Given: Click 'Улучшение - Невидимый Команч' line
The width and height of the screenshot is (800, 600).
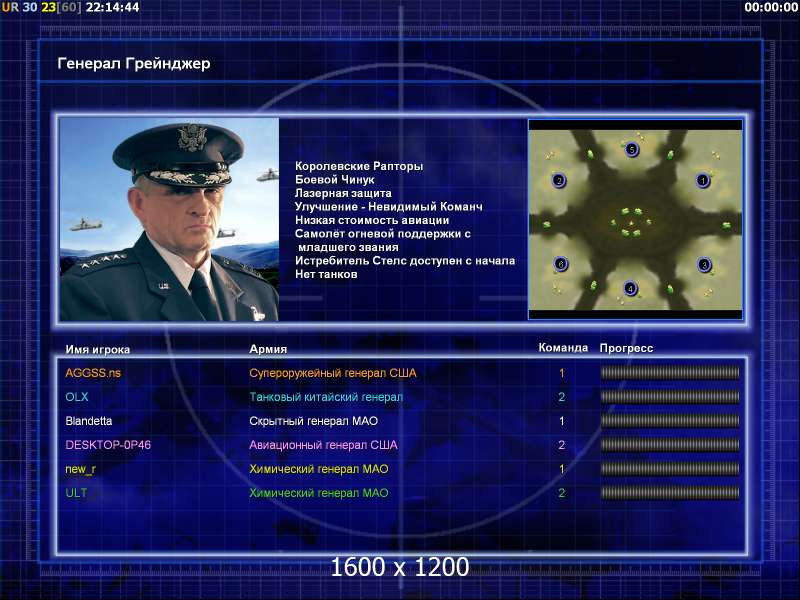Looking at the screenshot, I should 389,207.
